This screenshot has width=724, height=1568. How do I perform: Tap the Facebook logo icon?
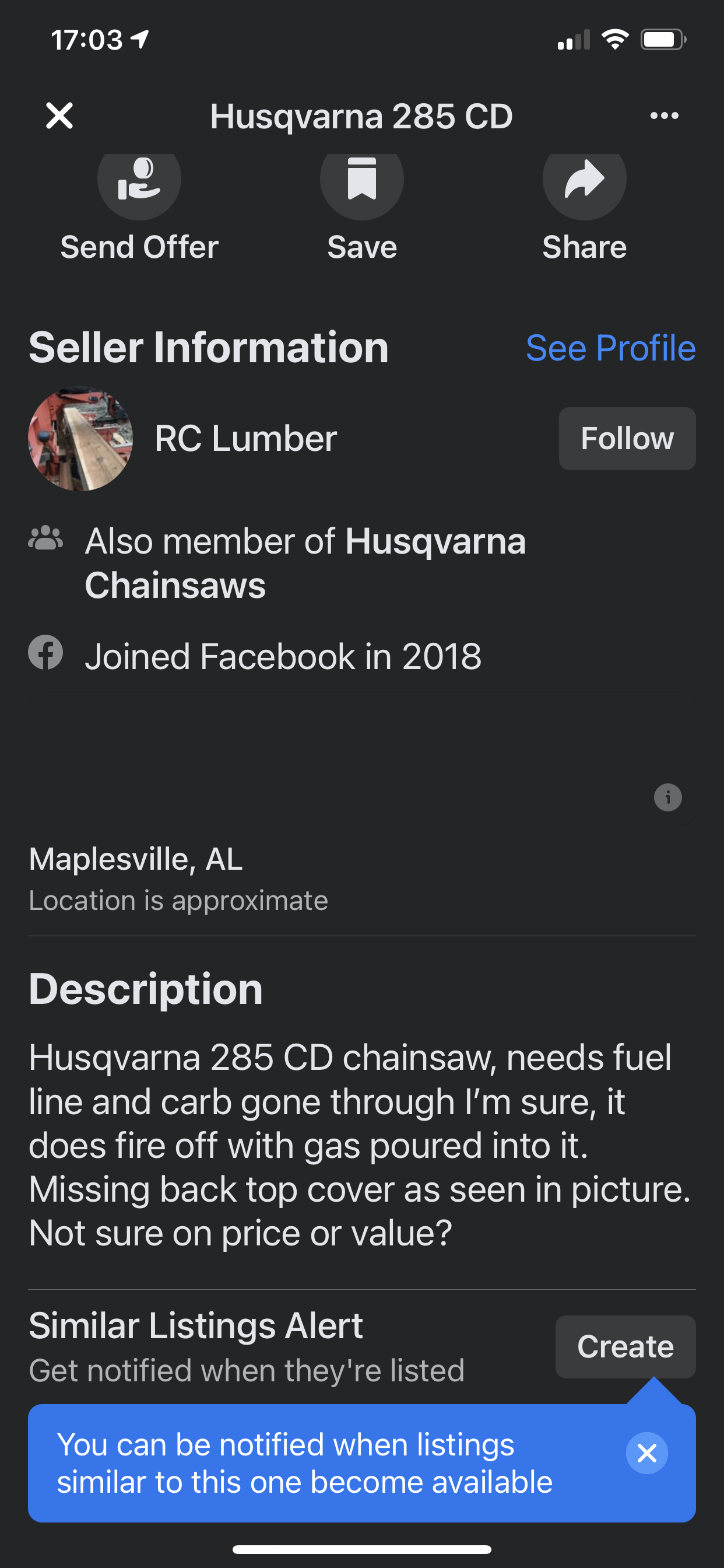click(x=45, y=653)
